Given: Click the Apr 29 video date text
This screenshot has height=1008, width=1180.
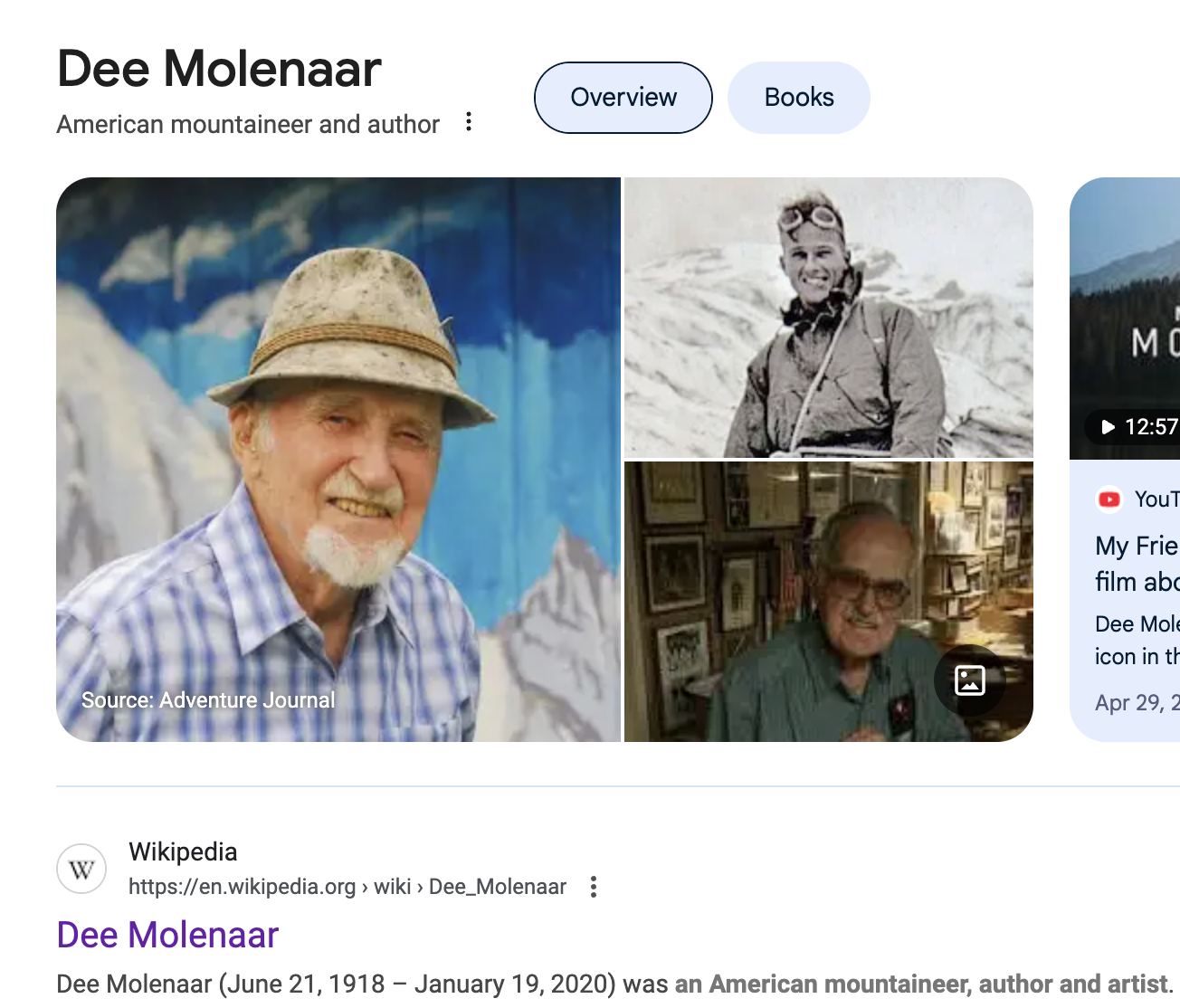Looking at the screenshot, I should pyautogui.click(x=1137, y=703).
